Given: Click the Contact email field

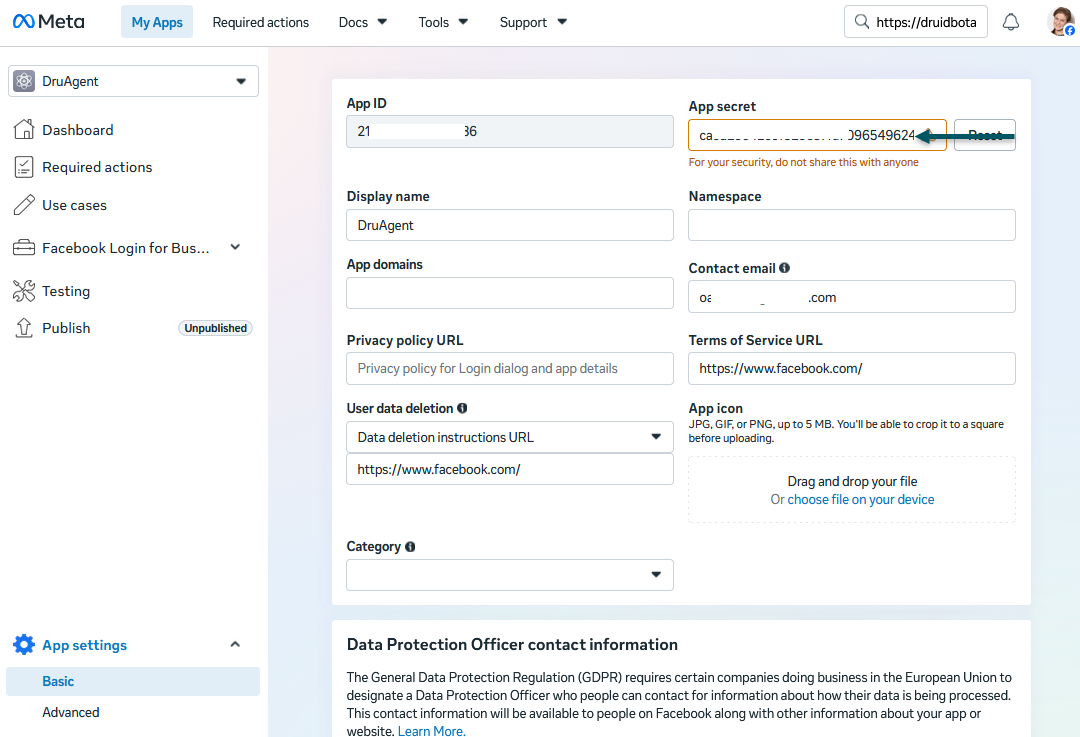Looking at the screenshot, I should coord(851,296).
